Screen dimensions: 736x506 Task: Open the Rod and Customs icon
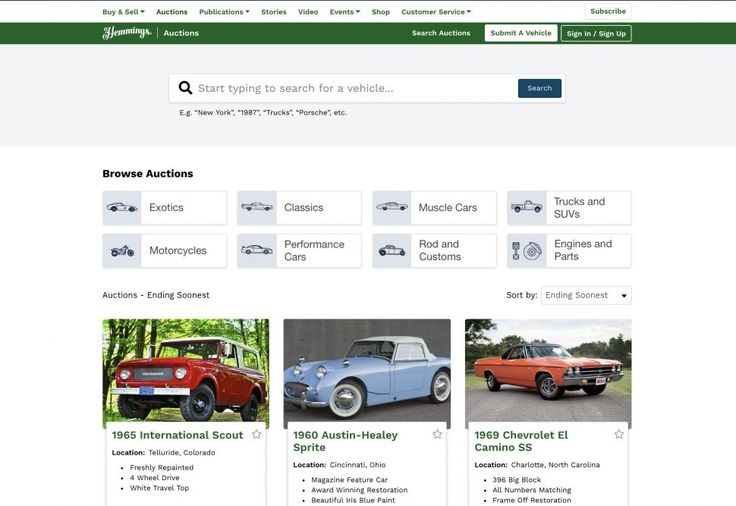point(392,251)
